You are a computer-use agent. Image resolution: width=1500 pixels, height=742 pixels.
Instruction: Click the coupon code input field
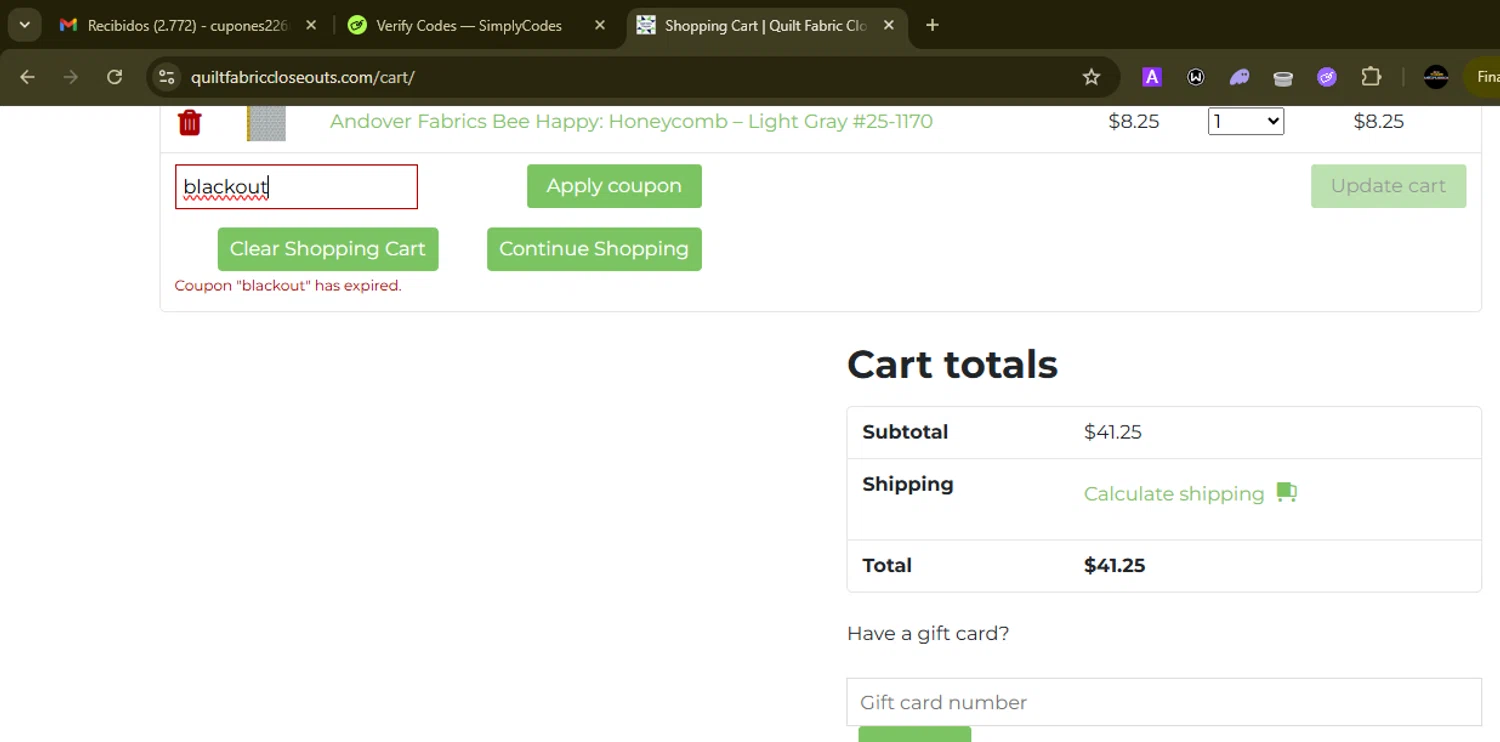pyautogui.click(x=296, y=187)
